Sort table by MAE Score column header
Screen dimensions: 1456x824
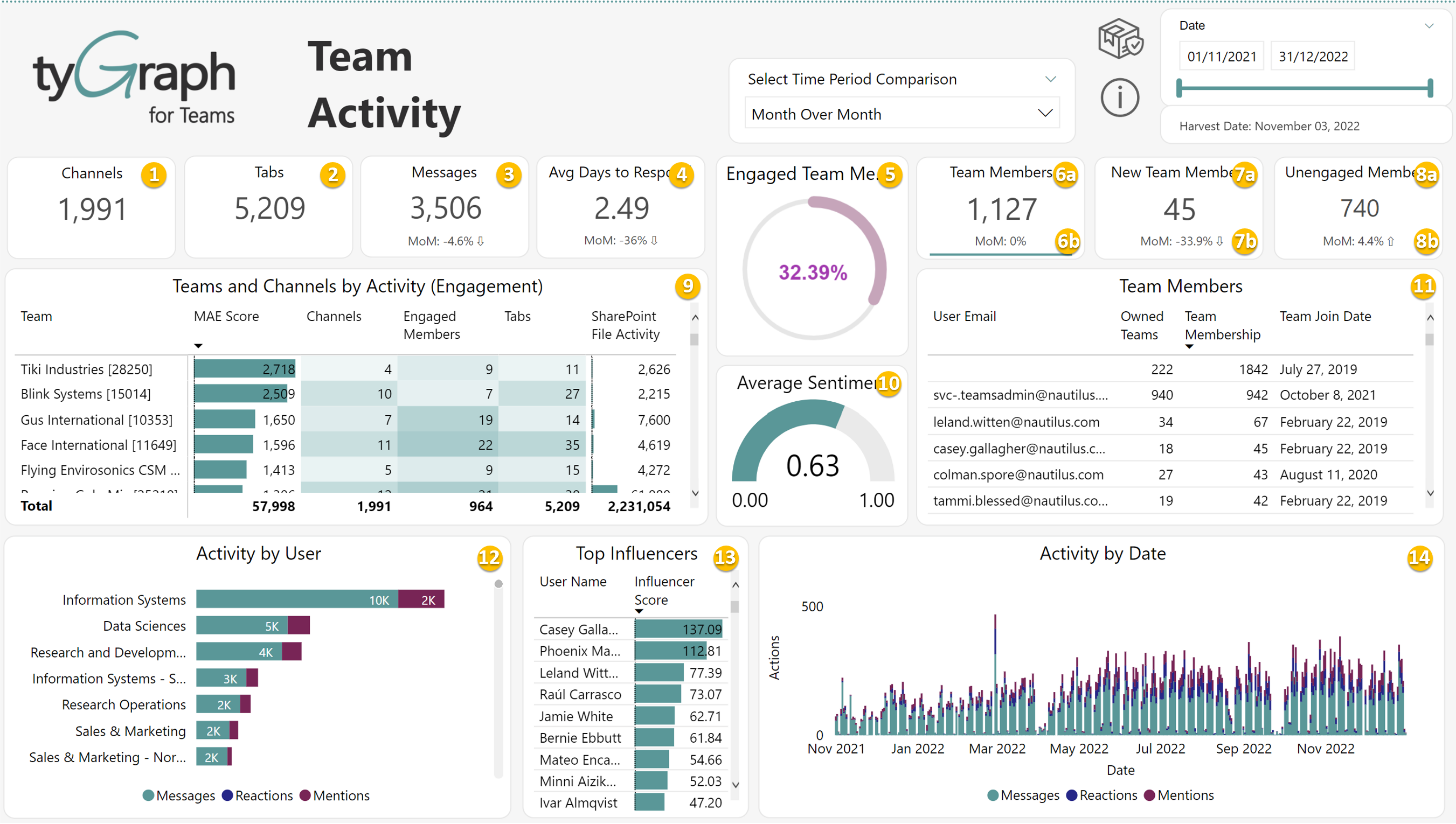[226, 316]
